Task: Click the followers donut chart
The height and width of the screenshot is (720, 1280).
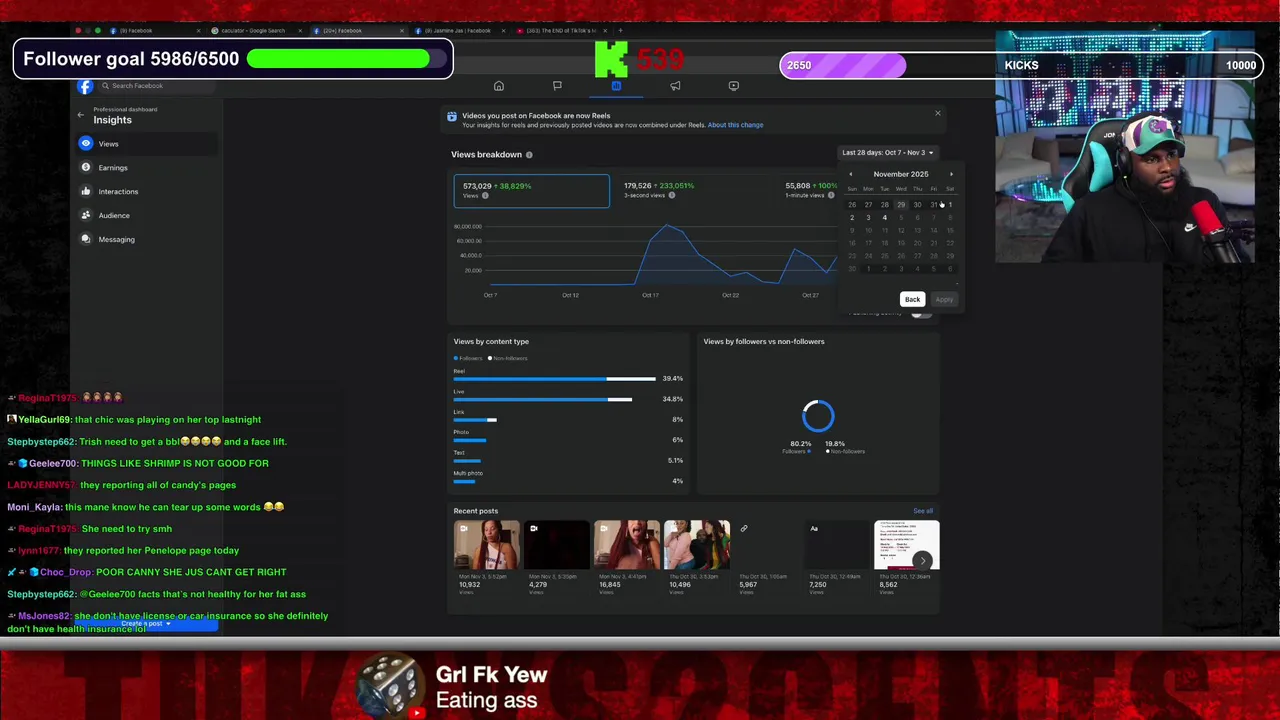Action: point(818,417)
